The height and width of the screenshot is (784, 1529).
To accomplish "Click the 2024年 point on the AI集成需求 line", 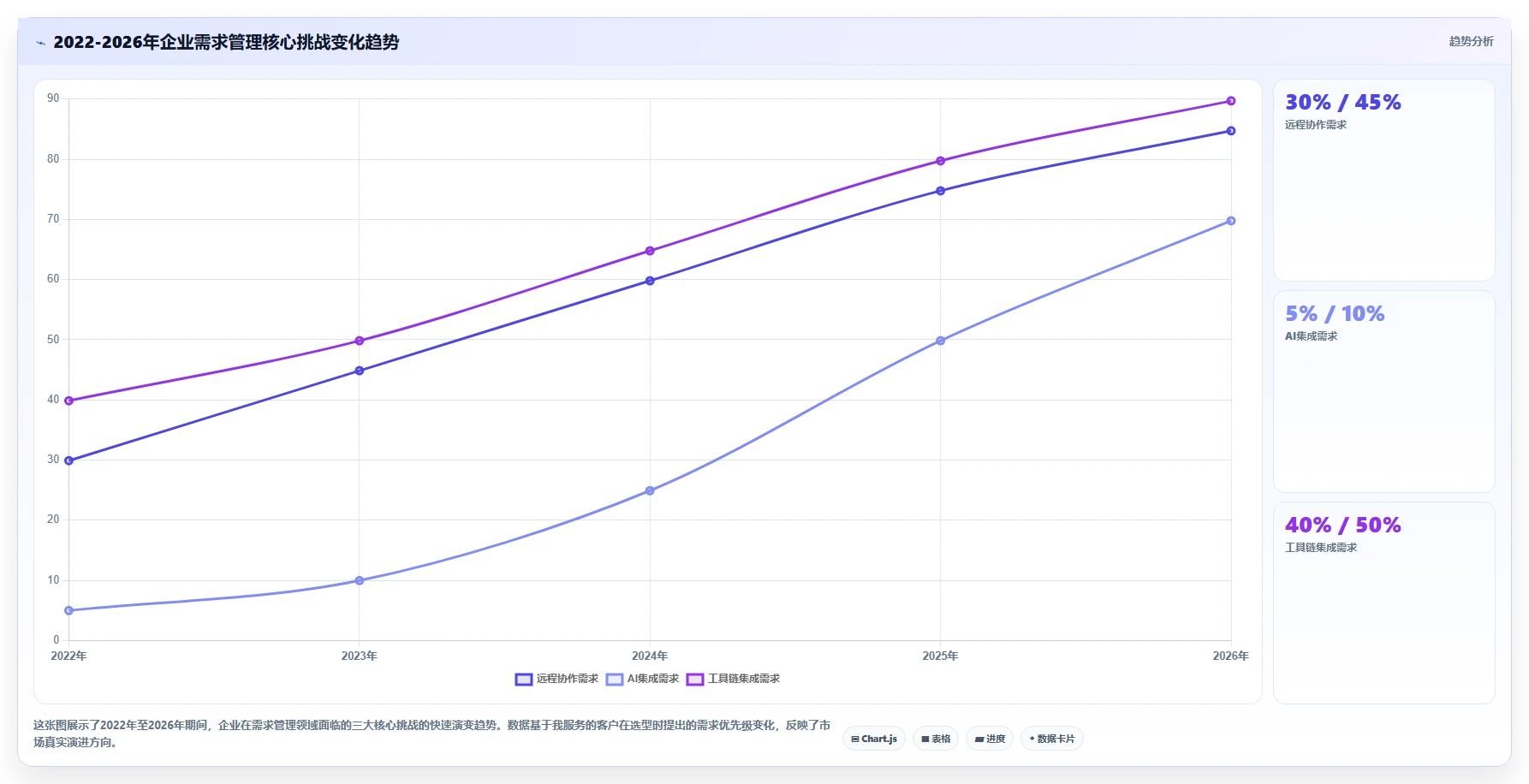I will 650,490.
